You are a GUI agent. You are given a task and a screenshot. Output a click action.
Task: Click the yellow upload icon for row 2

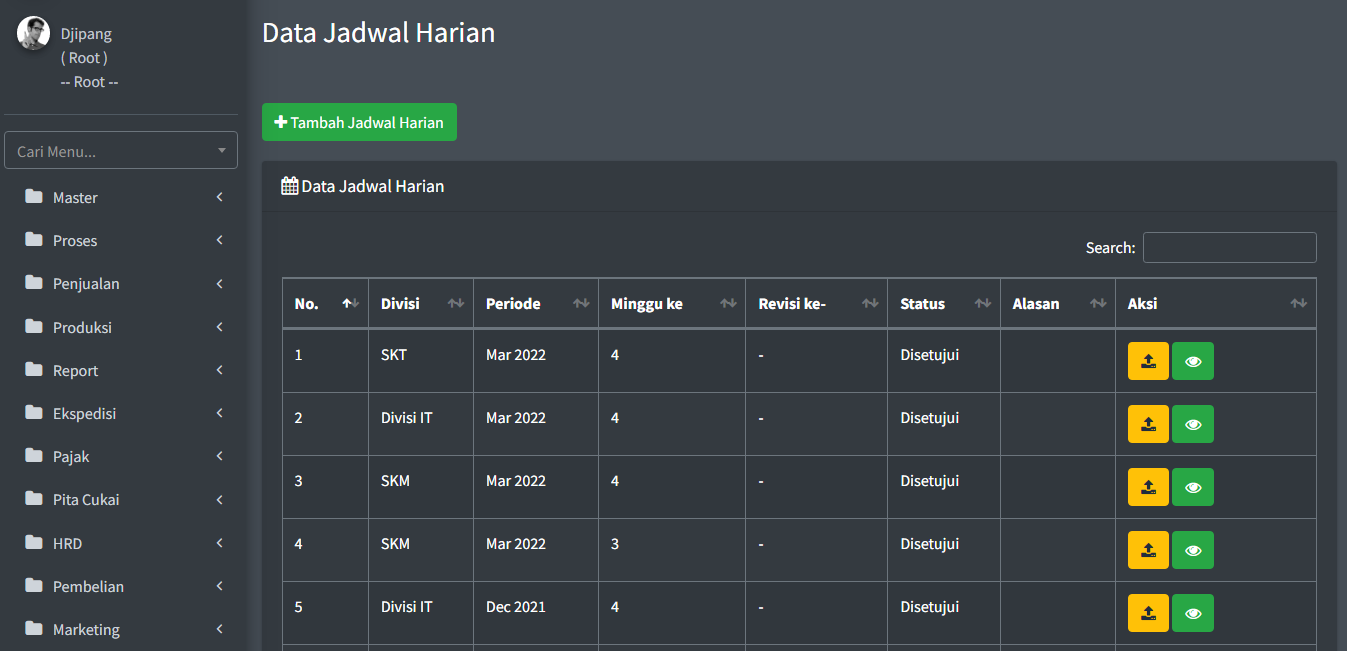(1148, 424)
